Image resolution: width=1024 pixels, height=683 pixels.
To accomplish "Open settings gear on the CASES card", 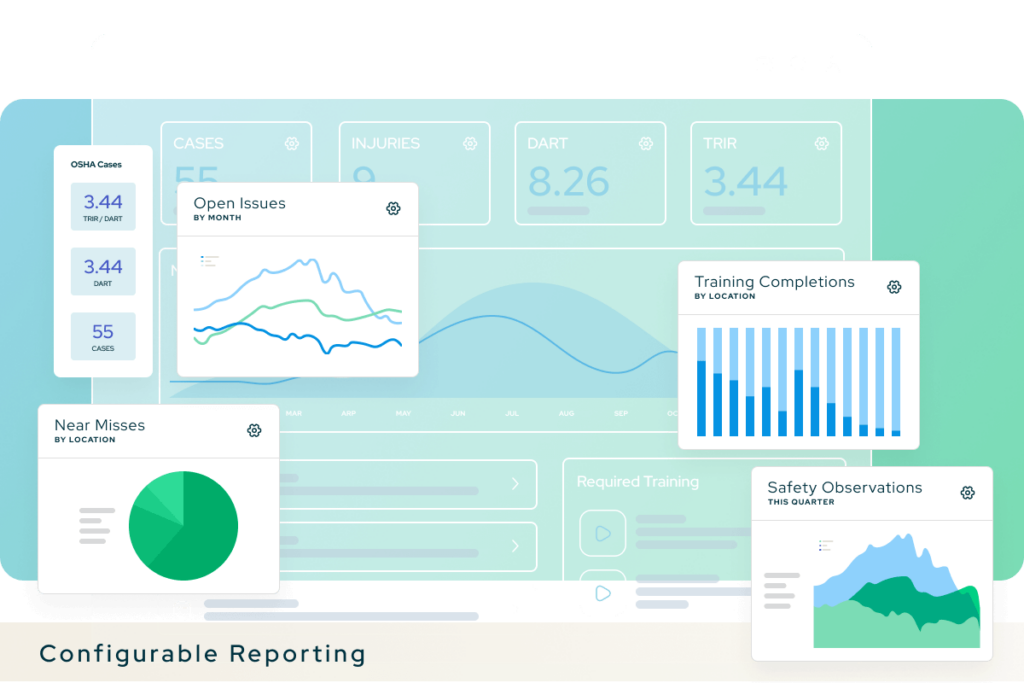I will coord(292,144).
